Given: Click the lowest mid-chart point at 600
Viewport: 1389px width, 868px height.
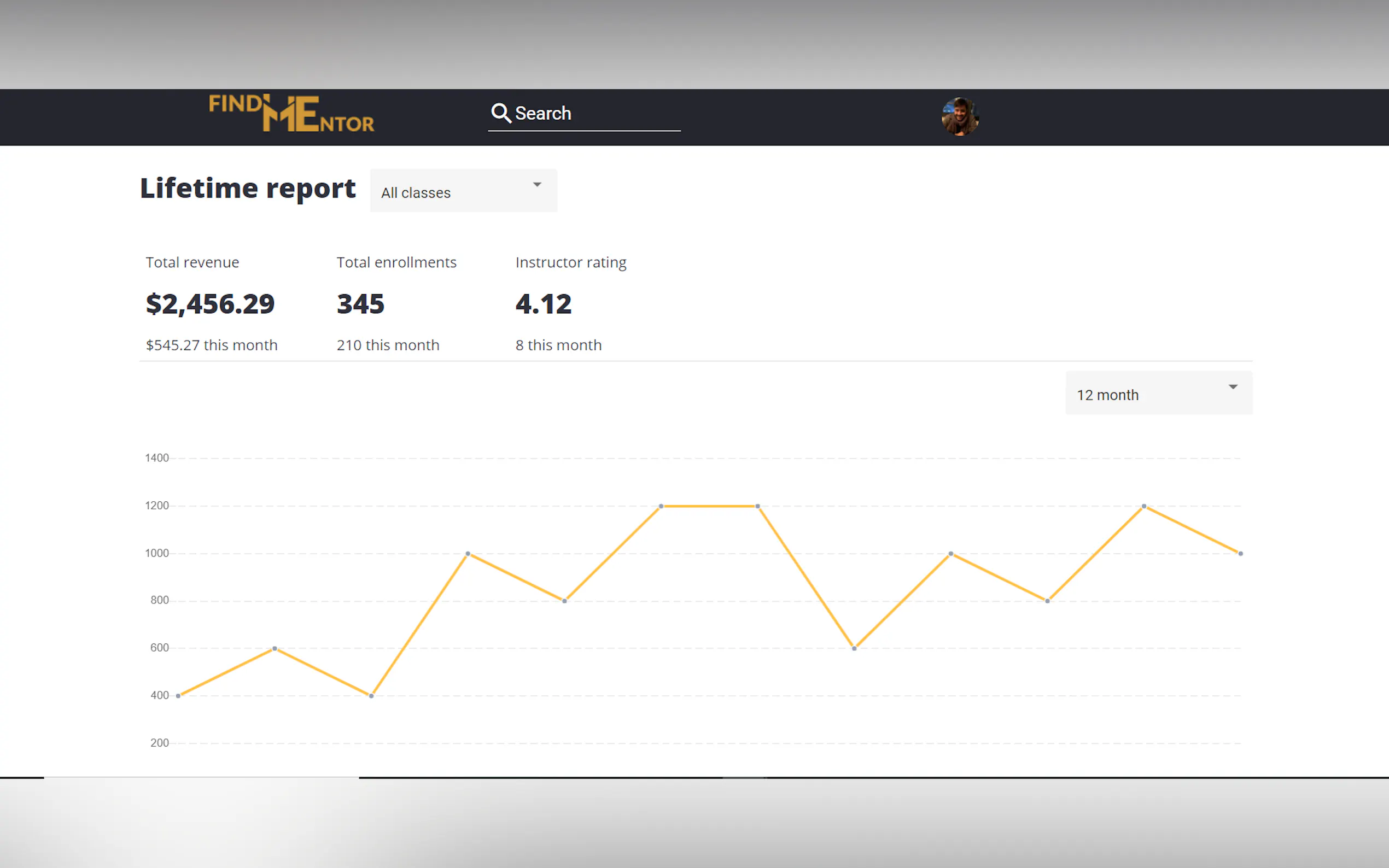Looking at the screenshot, I should point(854,649).
